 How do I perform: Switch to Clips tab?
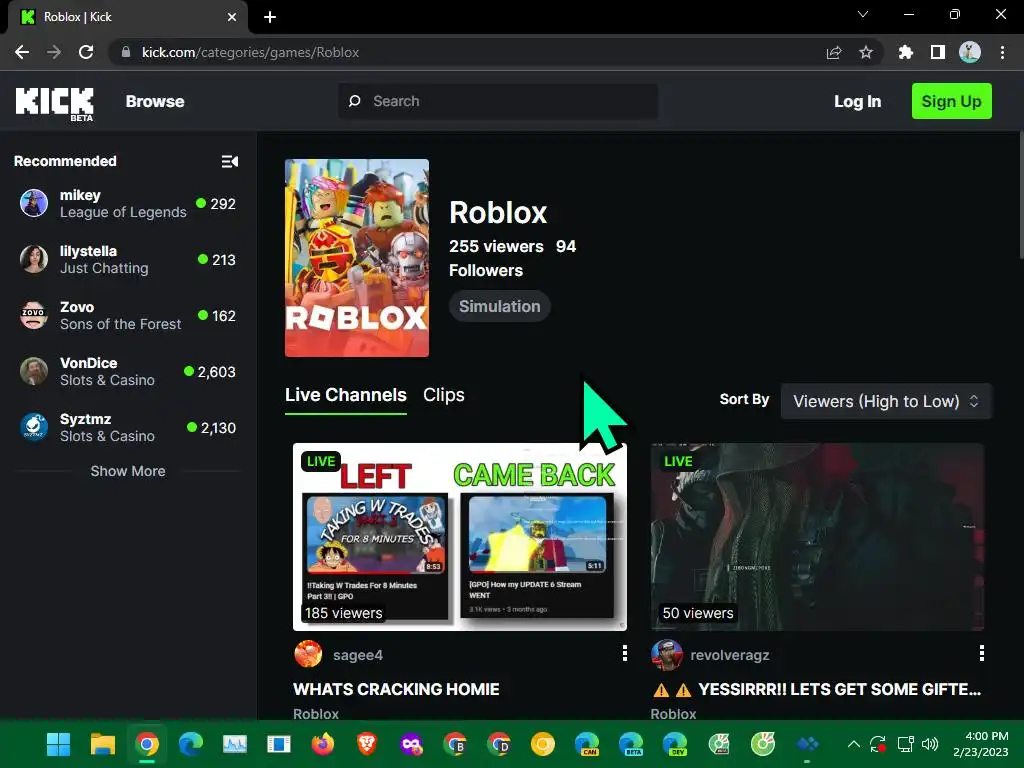coord(443,394)
